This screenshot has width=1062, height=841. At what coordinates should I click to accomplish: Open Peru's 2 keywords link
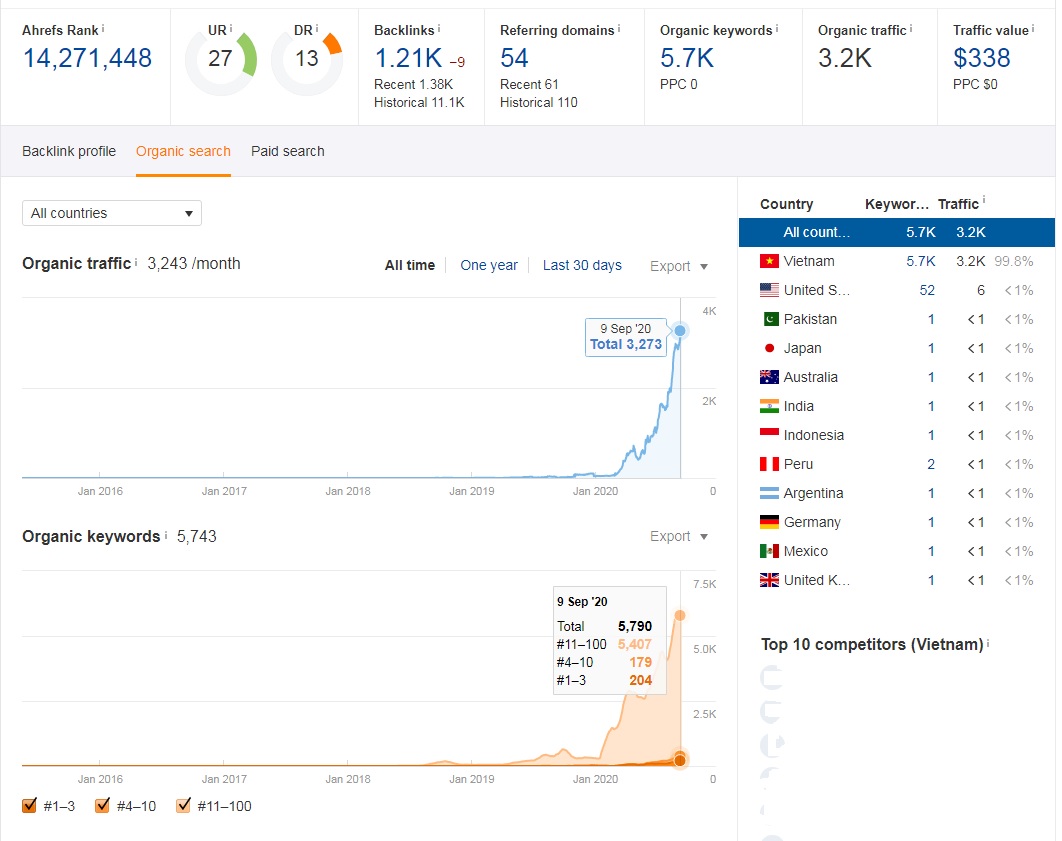coord(931,464)
